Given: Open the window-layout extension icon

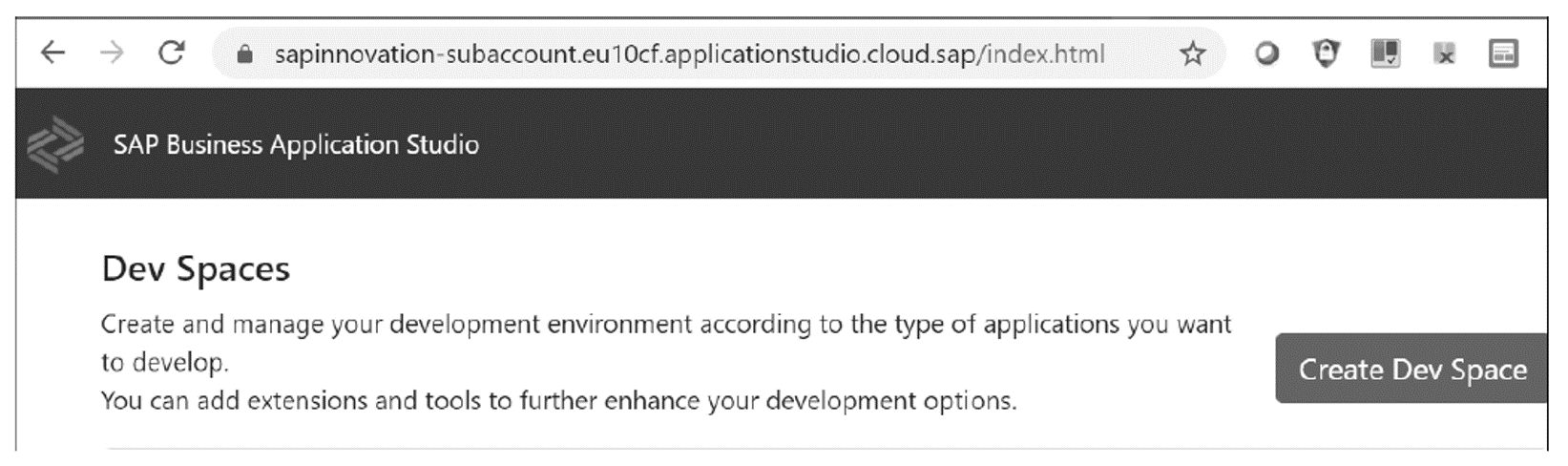Looking at the screenshot, I should (x=1503, y=53).
